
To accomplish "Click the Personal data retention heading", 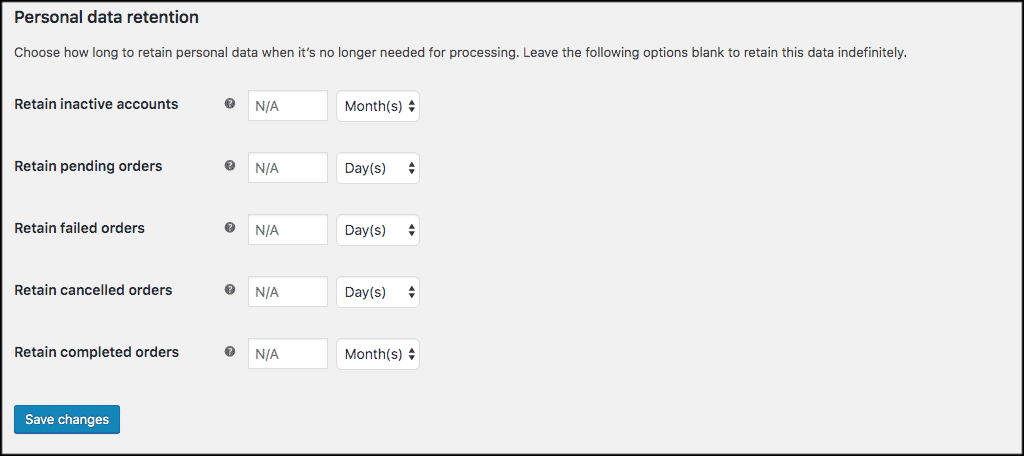I will 106,18.
